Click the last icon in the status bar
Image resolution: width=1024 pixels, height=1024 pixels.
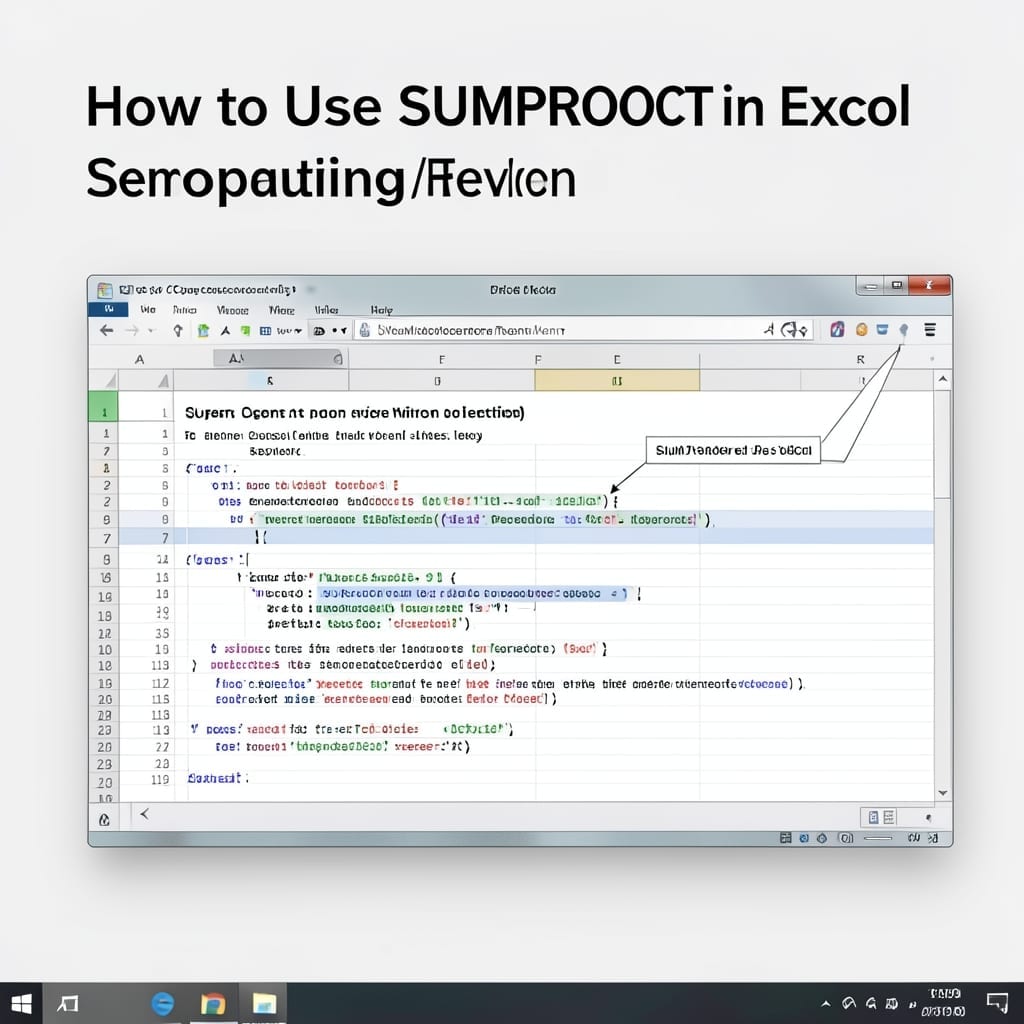[933, 838]
